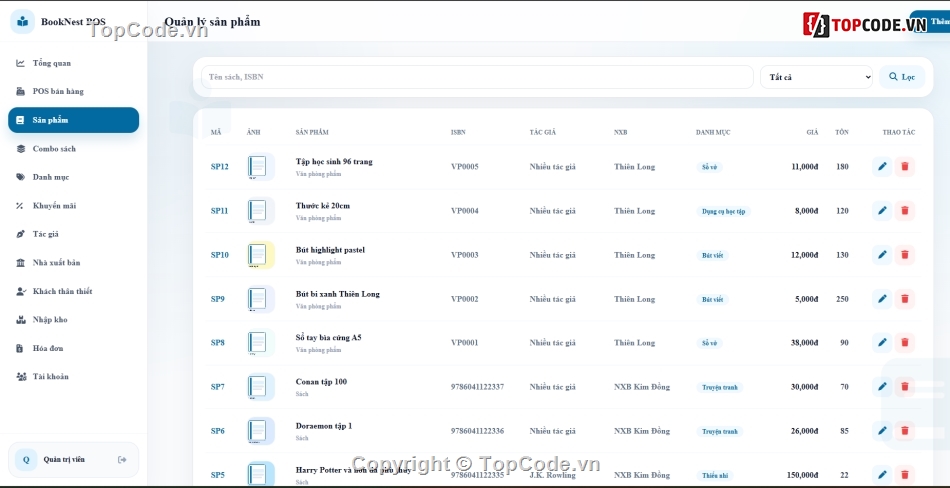
Task: Open Danh mục in sidebar
Action: point(73,177)
